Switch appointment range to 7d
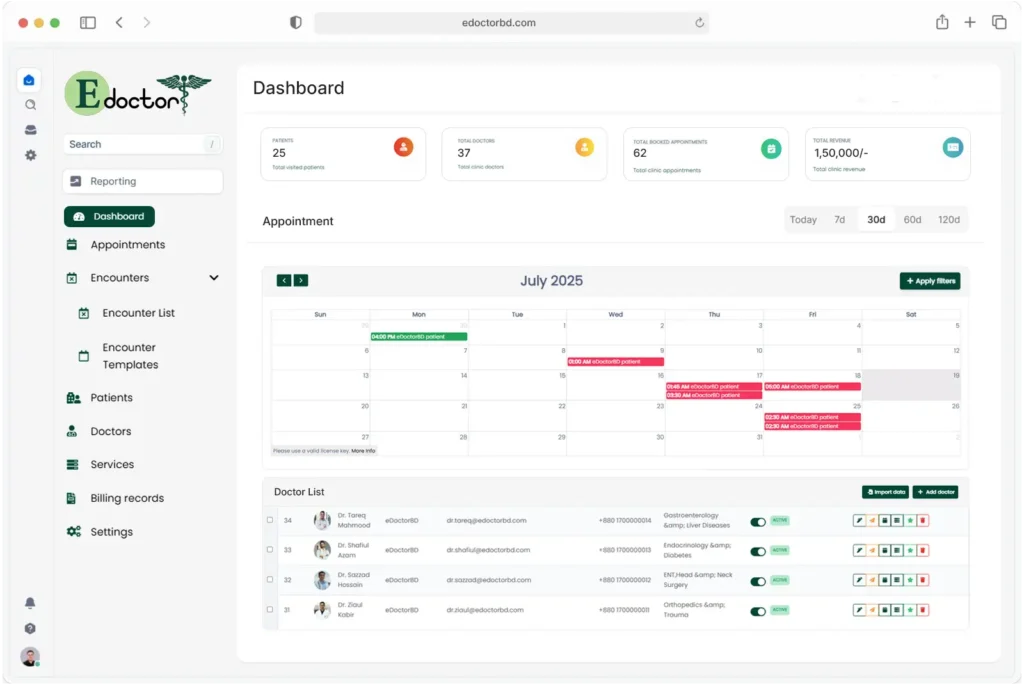 tap(839, 220)
